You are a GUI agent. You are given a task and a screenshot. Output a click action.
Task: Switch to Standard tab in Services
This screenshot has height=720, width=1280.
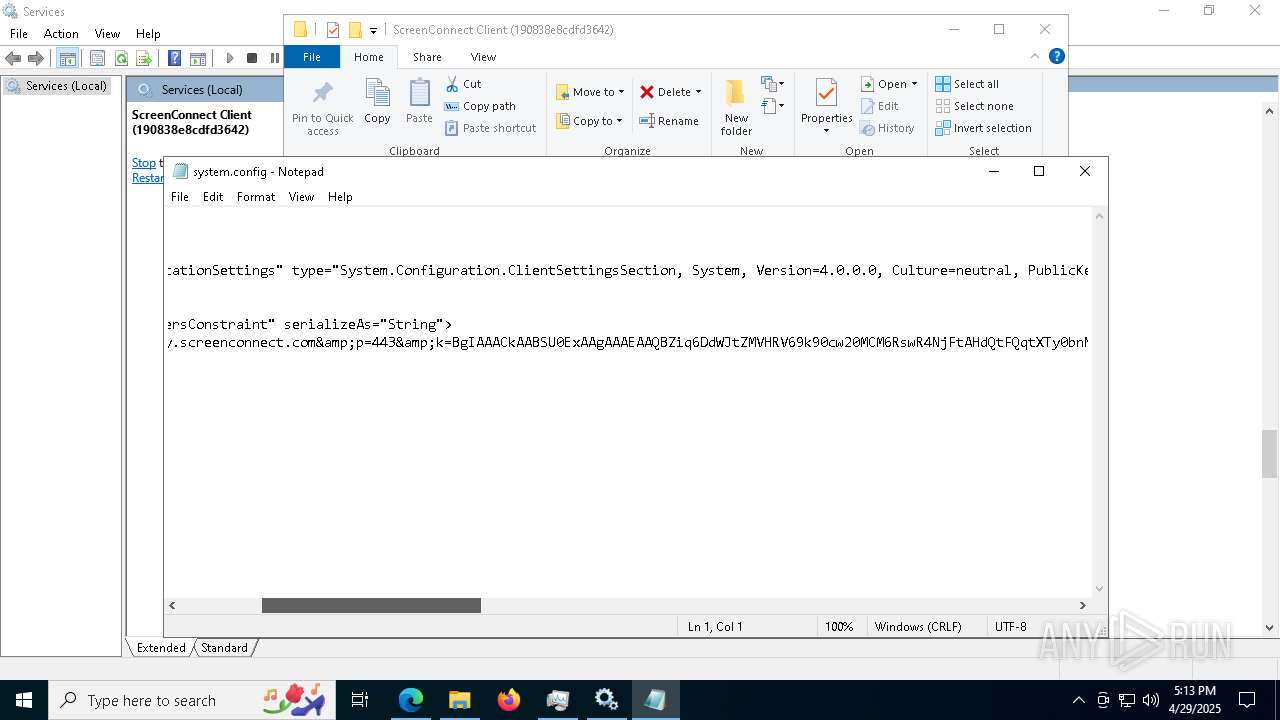(x=224, y=648)
